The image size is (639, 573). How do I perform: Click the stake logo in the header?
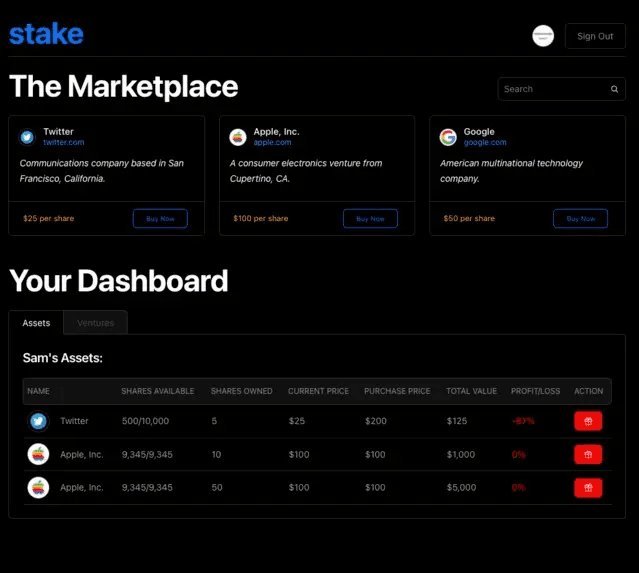pos(46,34)
